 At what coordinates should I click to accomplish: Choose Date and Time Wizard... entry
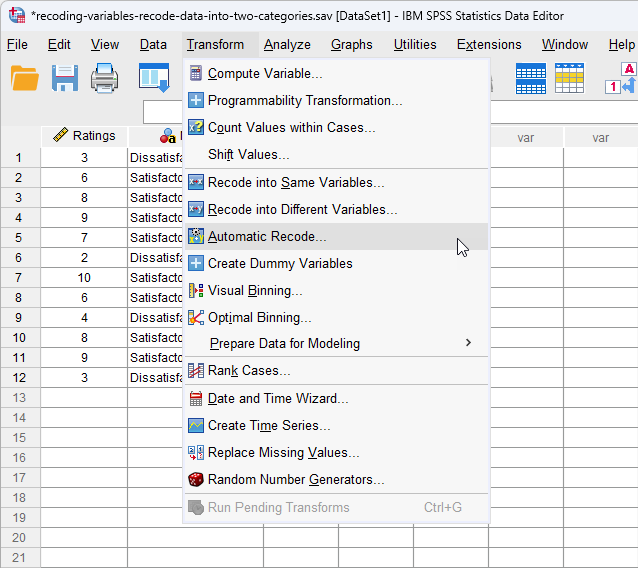pos(336,398)
